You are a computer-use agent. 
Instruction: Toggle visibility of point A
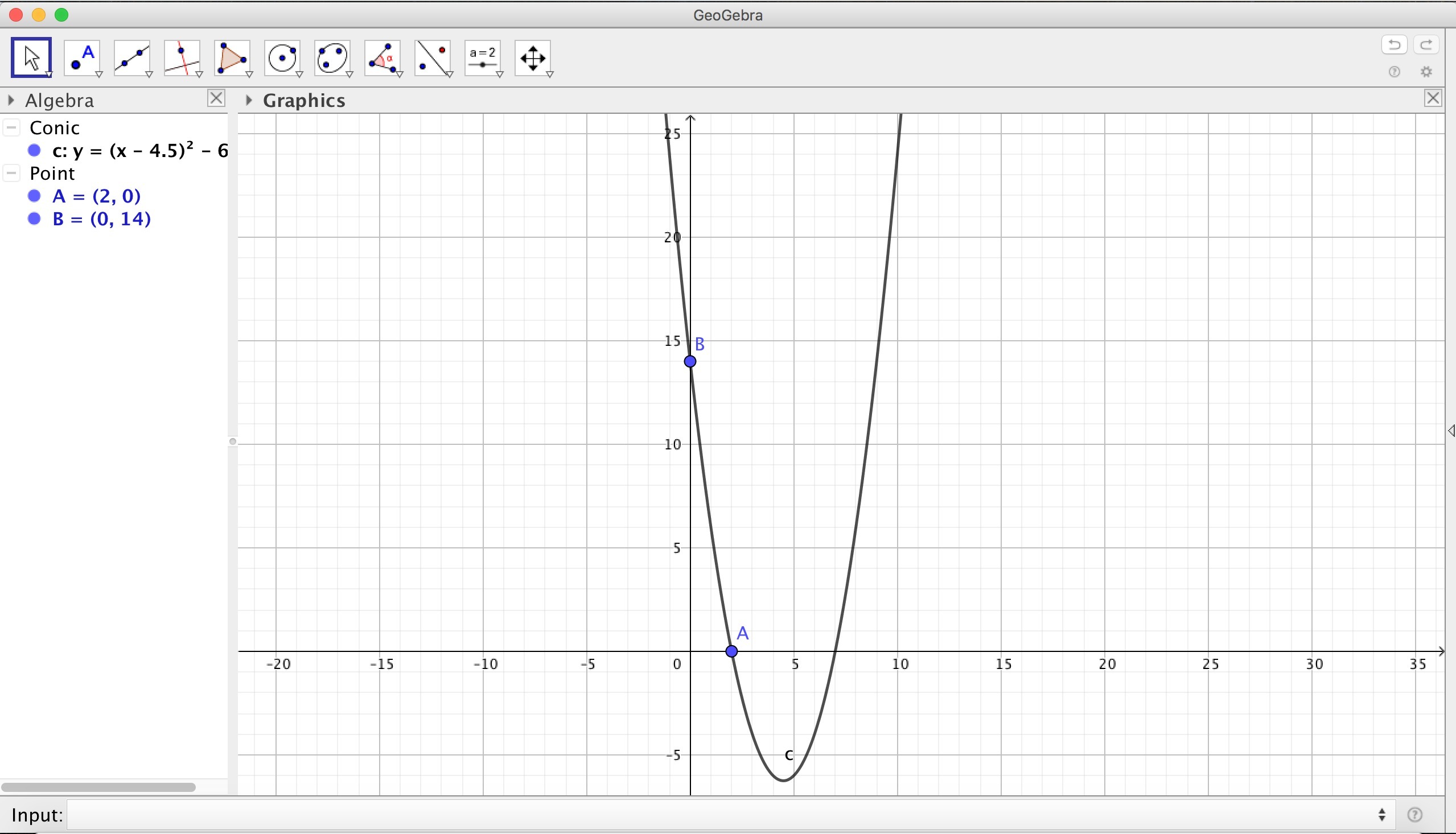(x=34, y=196)
